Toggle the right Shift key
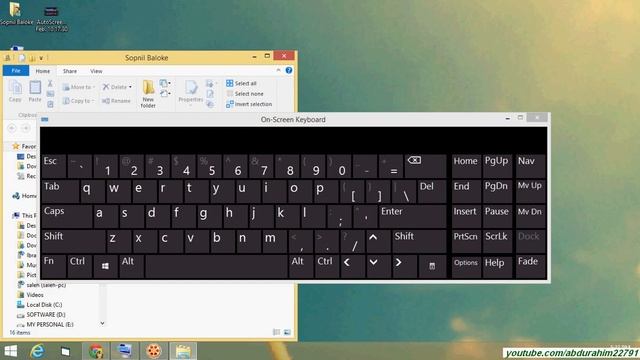Screen dimensions: 640x360 pyautogui.click(x=419, y=241)
